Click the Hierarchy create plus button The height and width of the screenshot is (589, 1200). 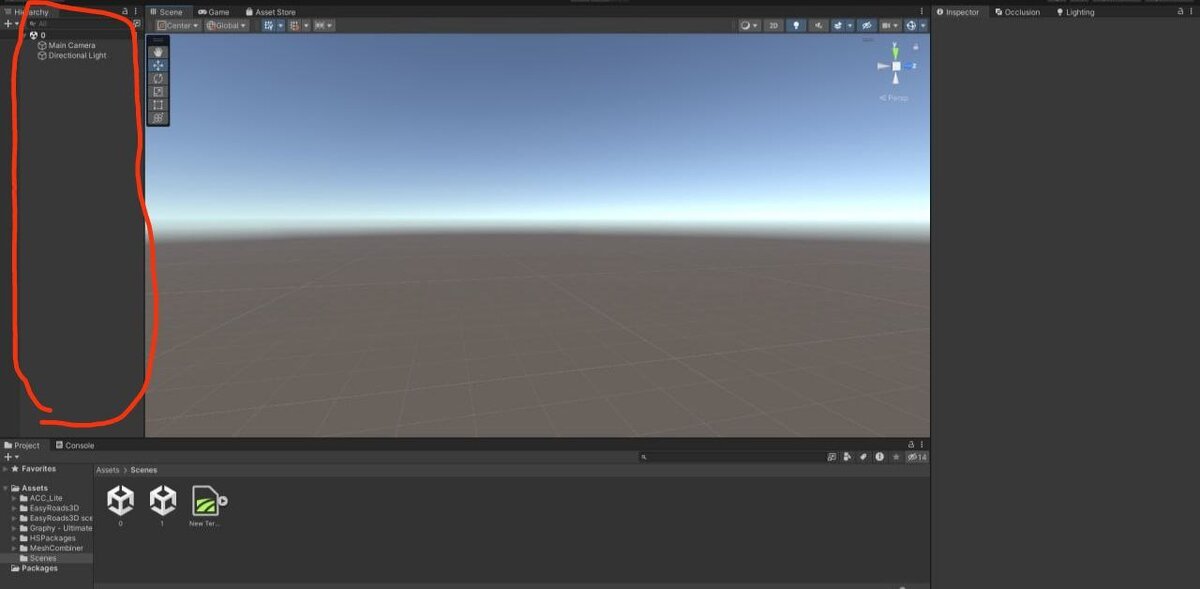pos(8,23)
